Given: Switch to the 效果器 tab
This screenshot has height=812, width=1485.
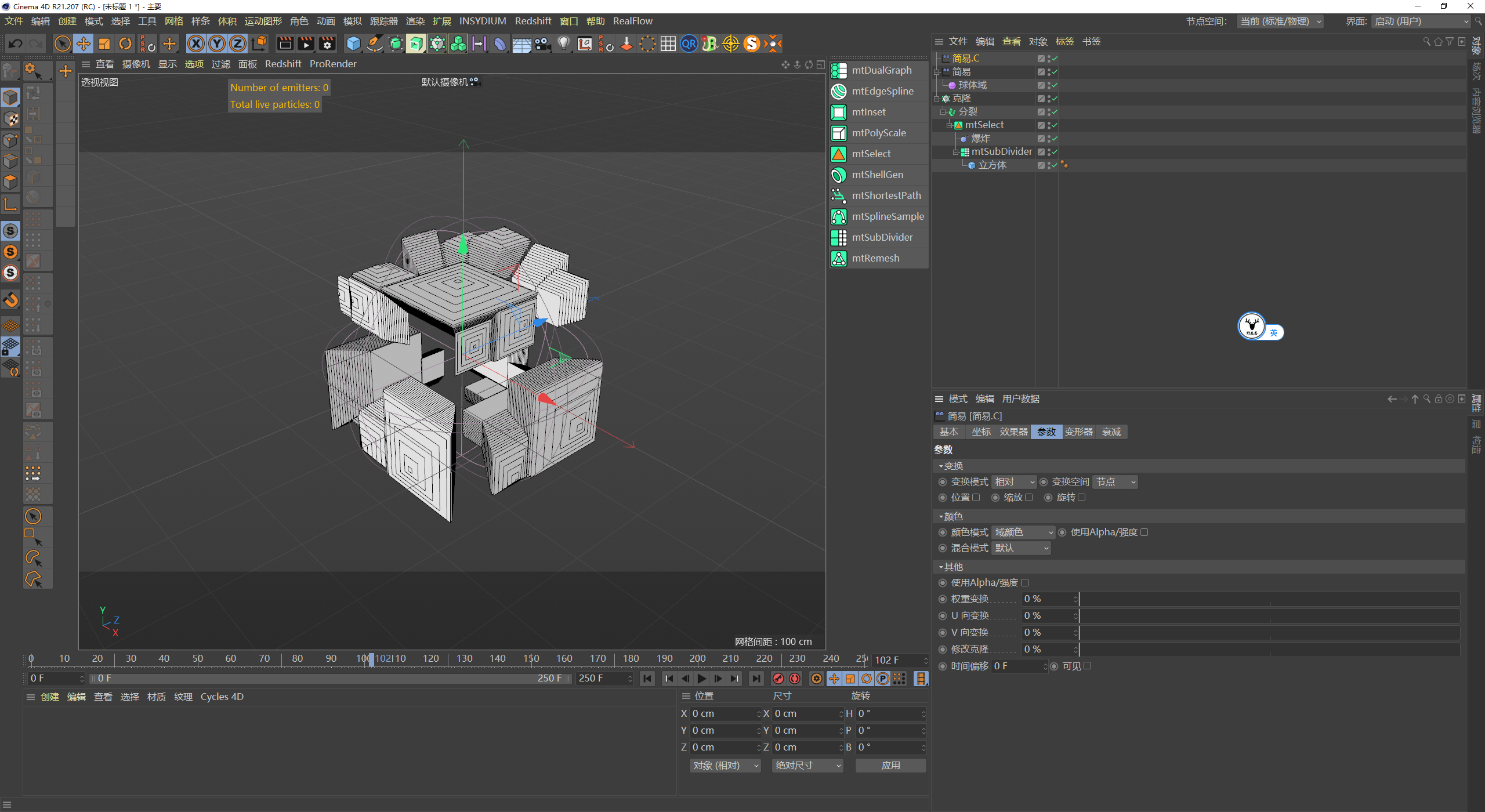Looking at the screenshot, I should [x=1013, y=432].
